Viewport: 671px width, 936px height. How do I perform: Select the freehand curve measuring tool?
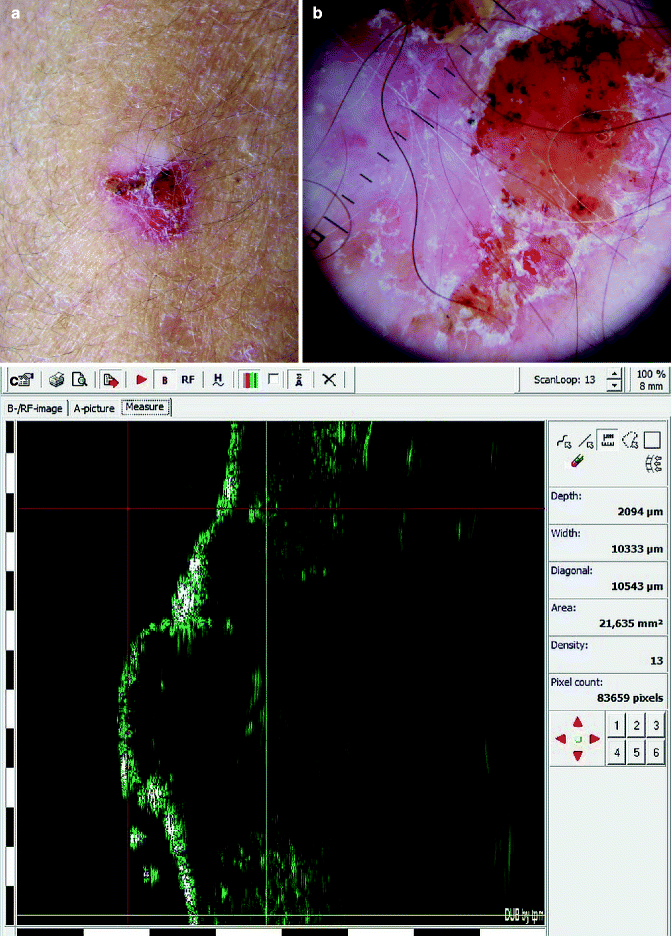tap(561, 439)
